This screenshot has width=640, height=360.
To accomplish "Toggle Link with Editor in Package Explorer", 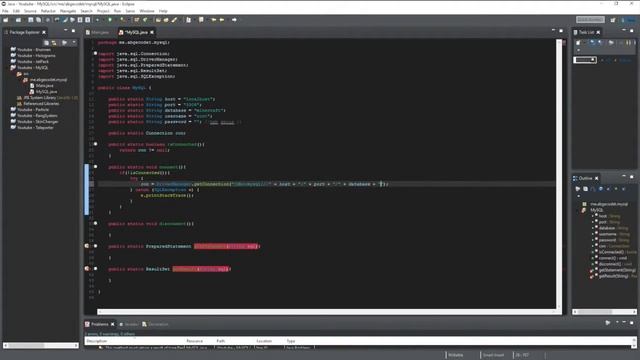I will point(54,42).
